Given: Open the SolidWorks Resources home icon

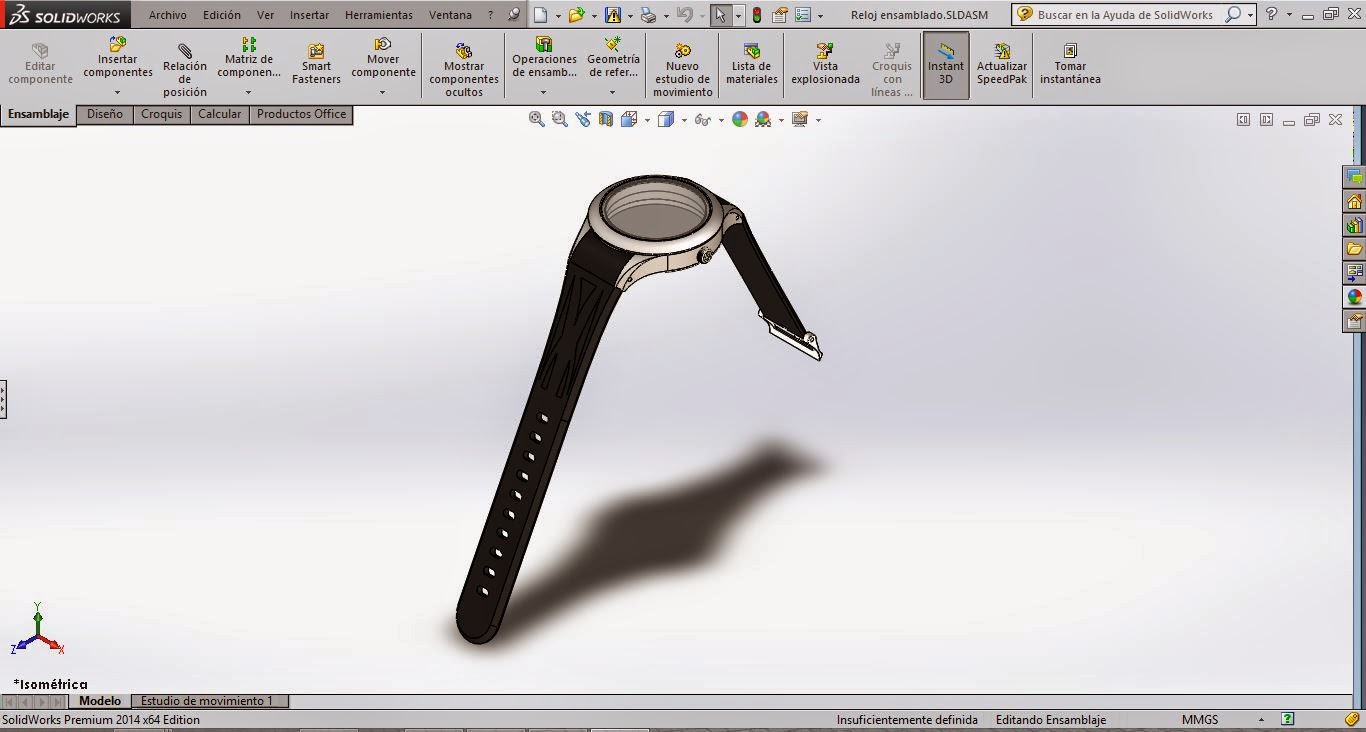Looking at the screenshot, I should (1355, 201).
